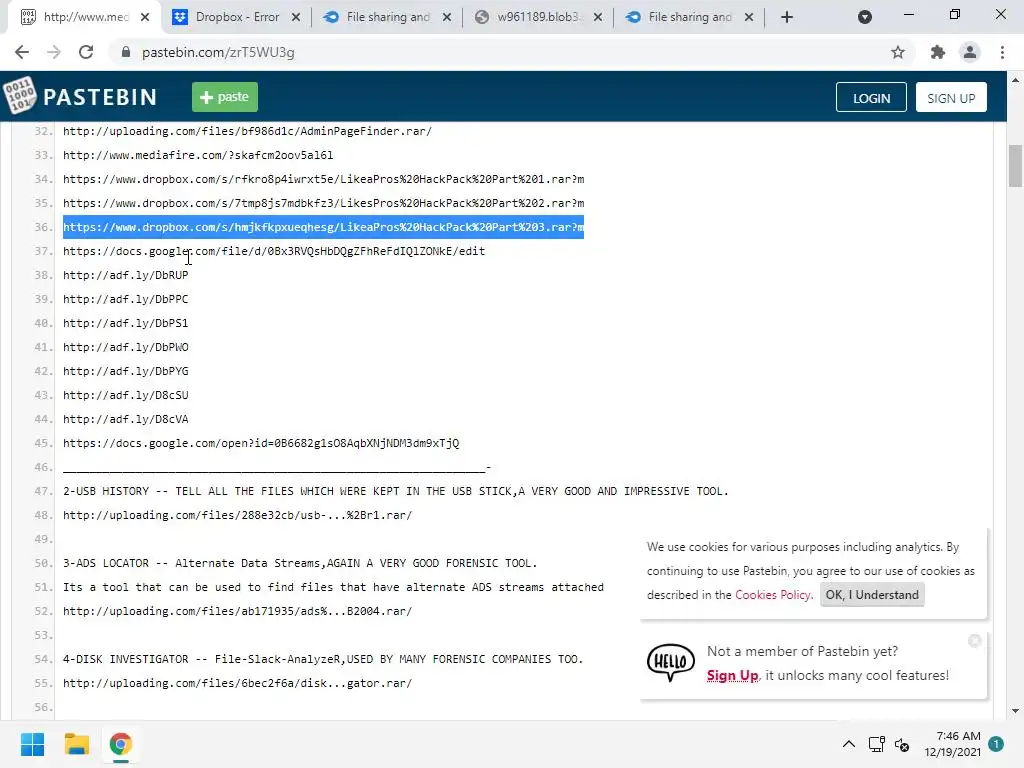Open the clock showing 7:46 AM
Image resolution: width=1024 pixels, height=768 pixels.
click(952, 744)
